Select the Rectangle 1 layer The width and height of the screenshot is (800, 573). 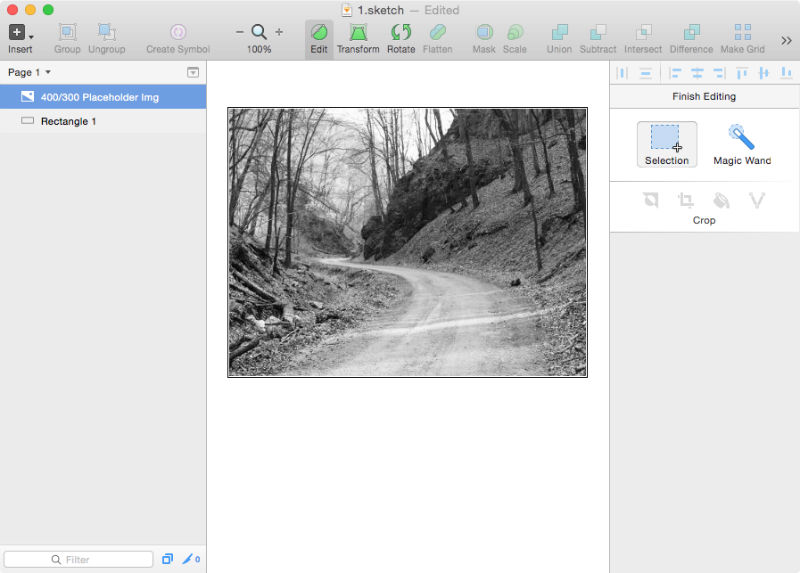[x=68, y=121]
